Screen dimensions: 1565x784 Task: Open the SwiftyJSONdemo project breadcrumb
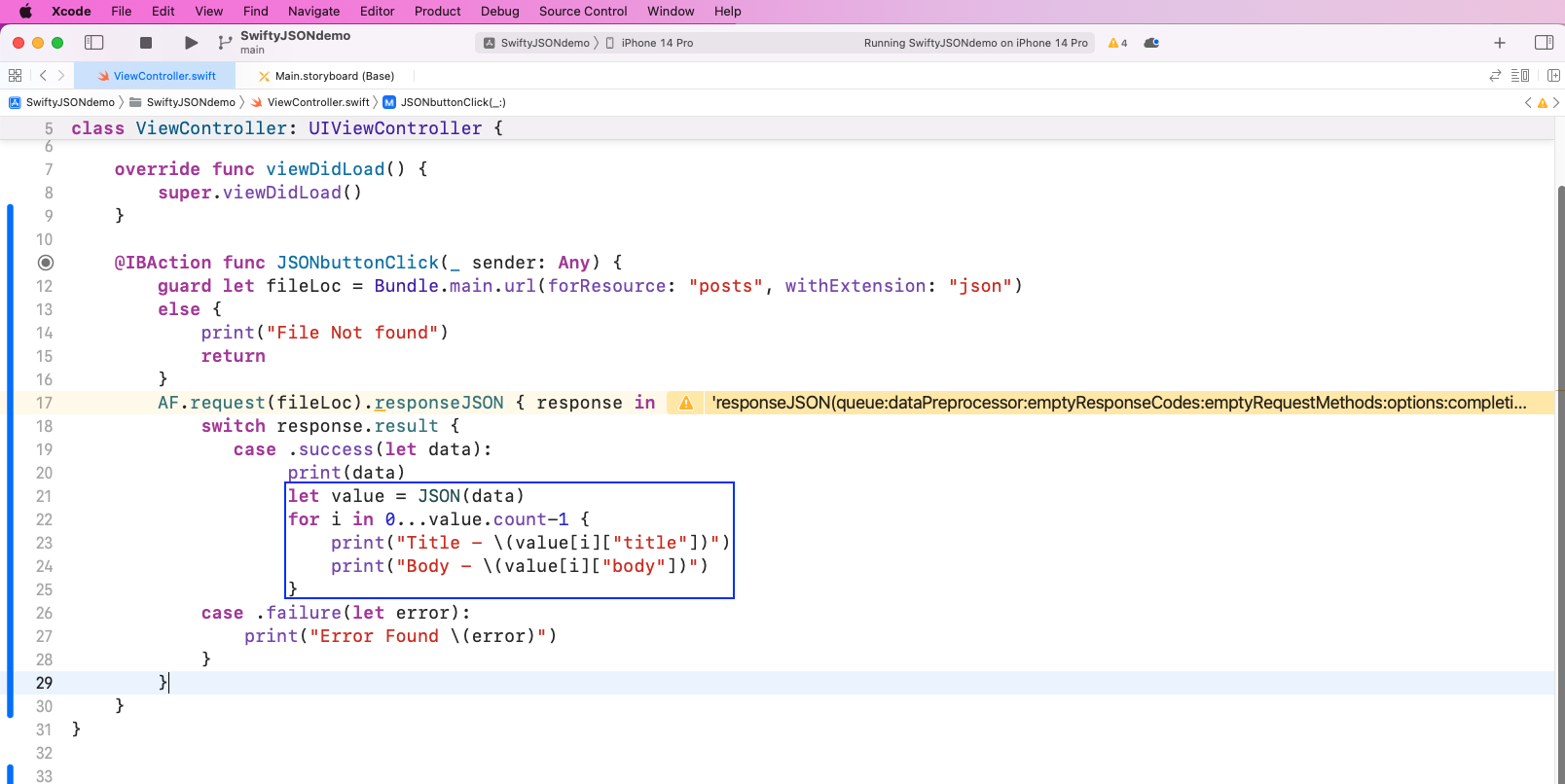[62, 102]
